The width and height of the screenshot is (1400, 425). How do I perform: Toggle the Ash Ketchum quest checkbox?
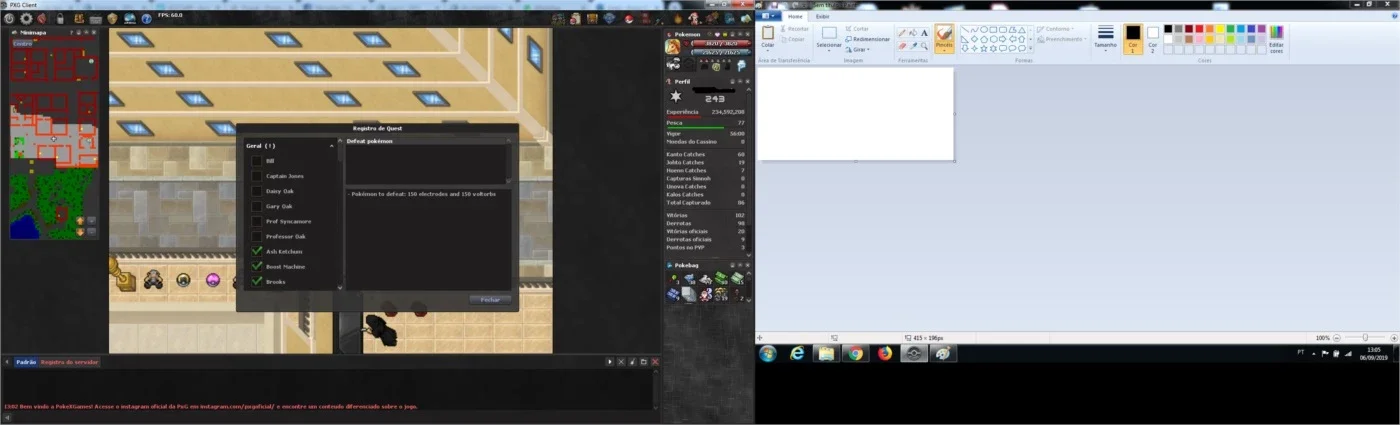[x=257, y=251]
